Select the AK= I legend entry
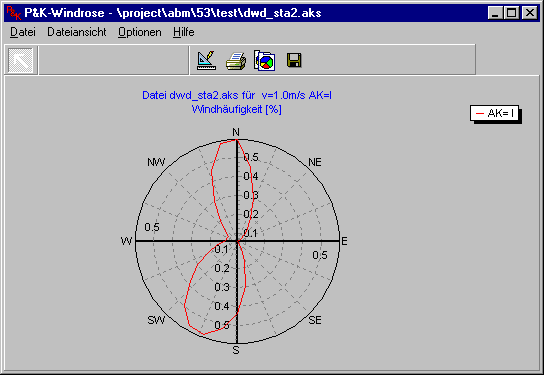The width and height of the screenshot is (544, 375). coord(495,113)
